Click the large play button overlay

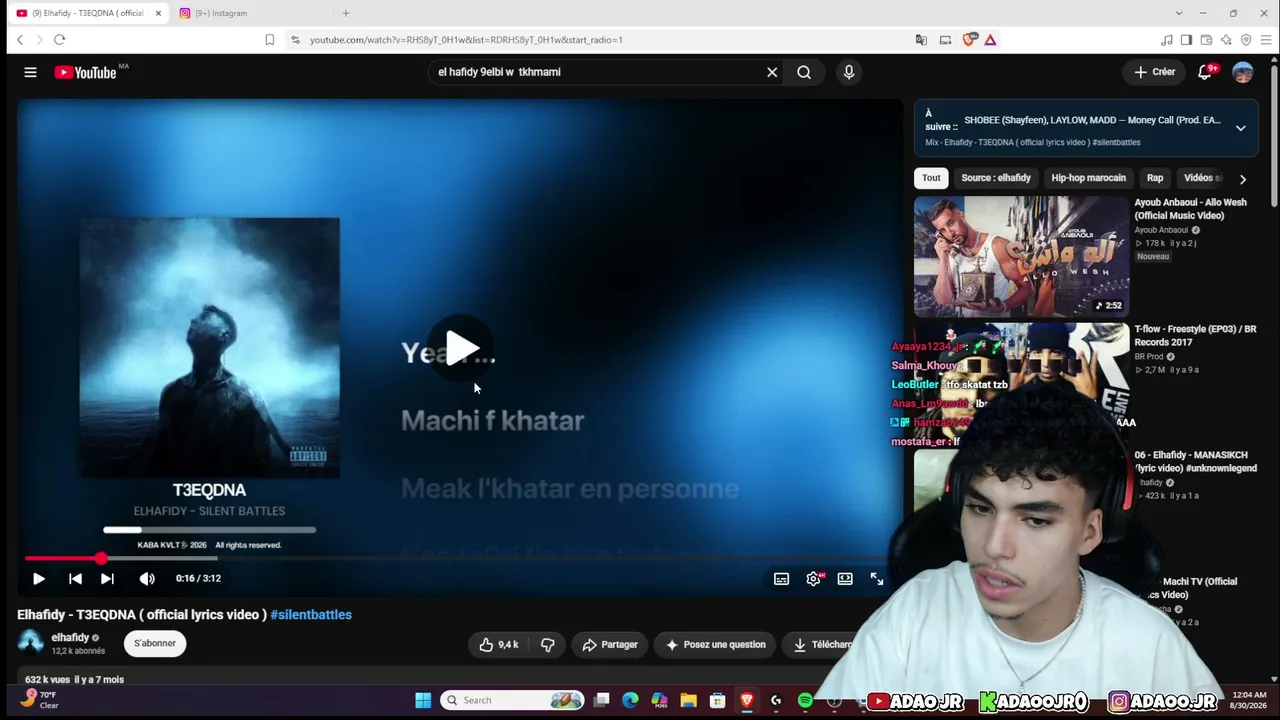[461, 348]
